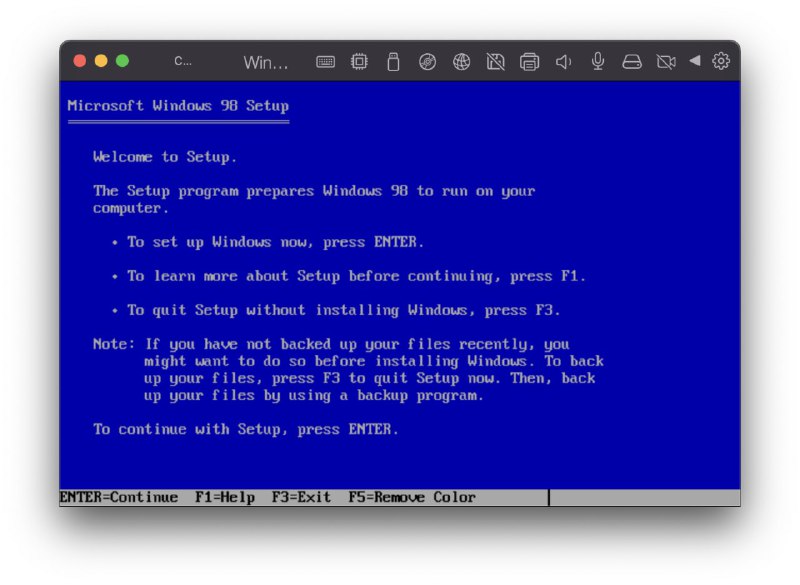Click 'F1=Help' in the status bar
This screenshot has width=800, height=585.
[x=225, y=497]
